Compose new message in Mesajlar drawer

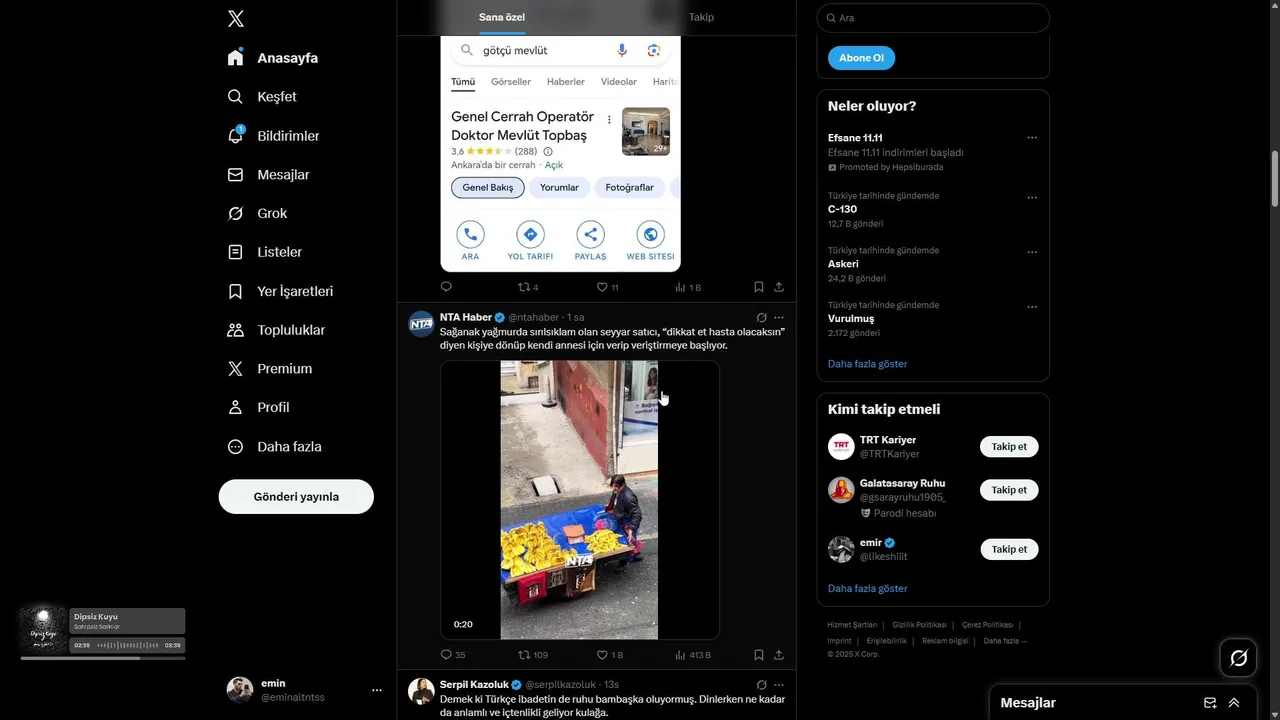(1210, 702)
